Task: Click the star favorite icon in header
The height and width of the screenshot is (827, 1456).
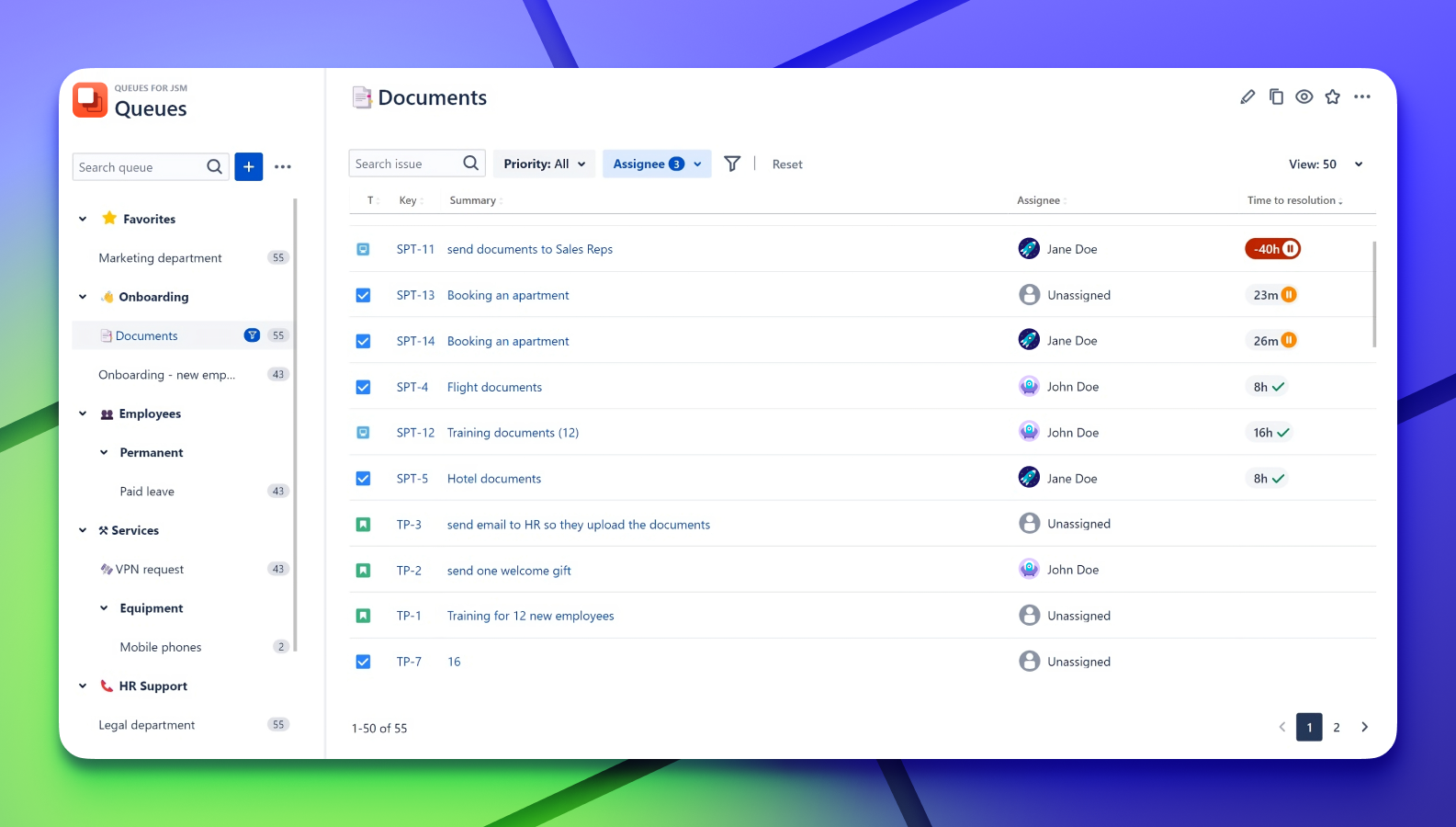Action: pyautogui.click(x=1333, y=96)
